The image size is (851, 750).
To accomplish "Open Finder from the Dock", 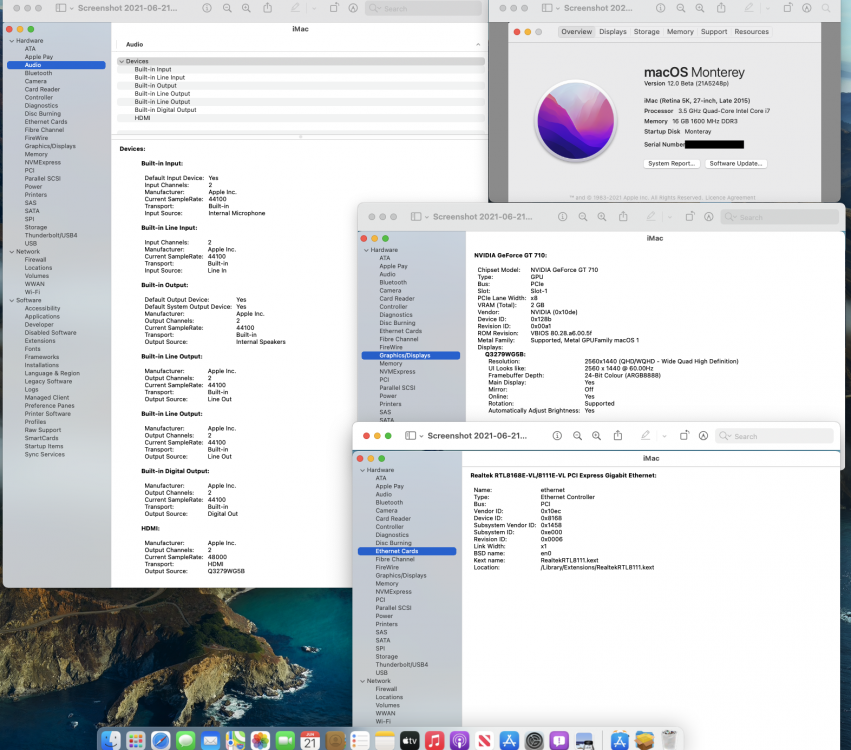I will (111, 740).
